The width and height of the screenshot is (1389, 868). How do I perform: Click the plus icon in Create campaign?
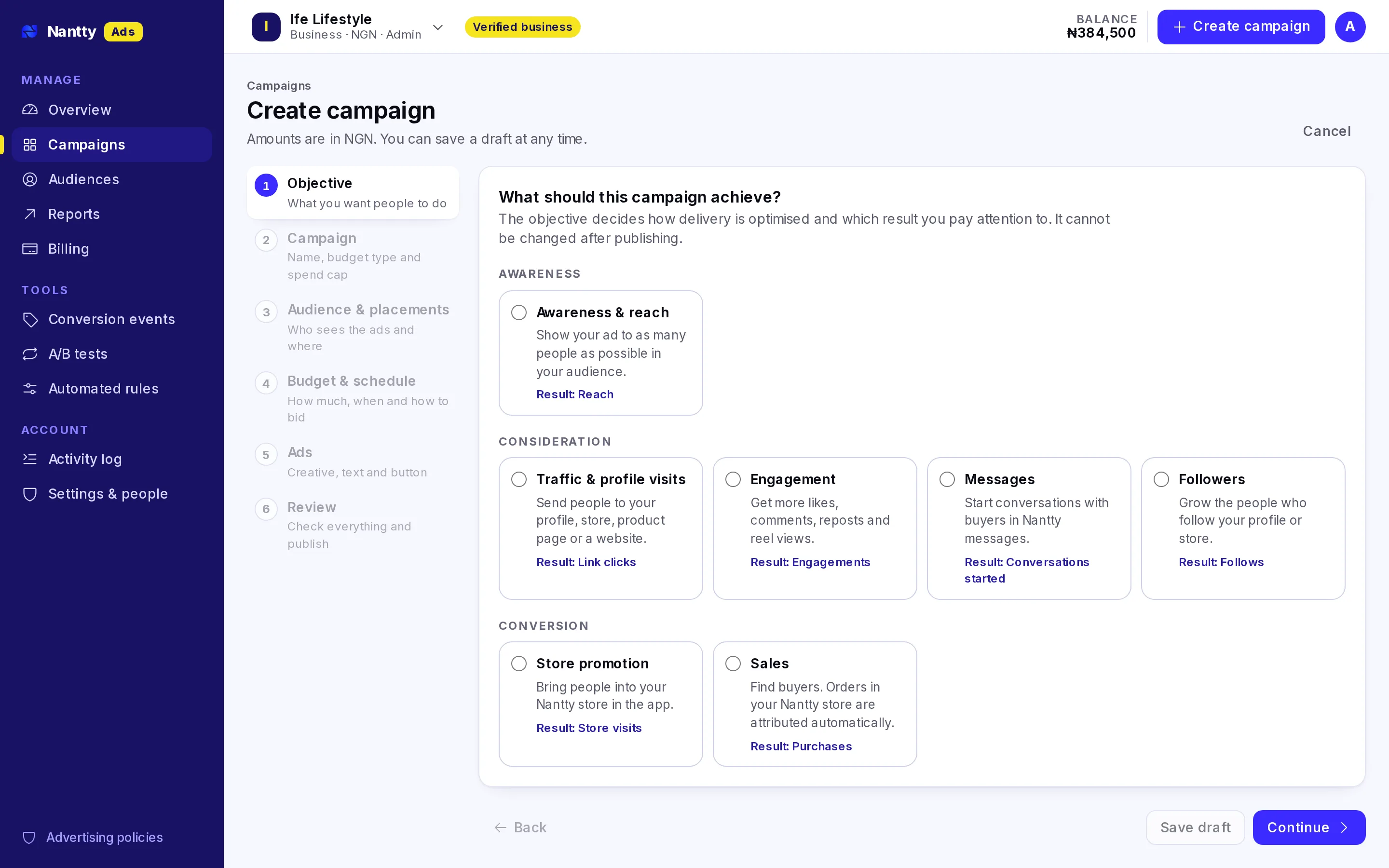1180,27
